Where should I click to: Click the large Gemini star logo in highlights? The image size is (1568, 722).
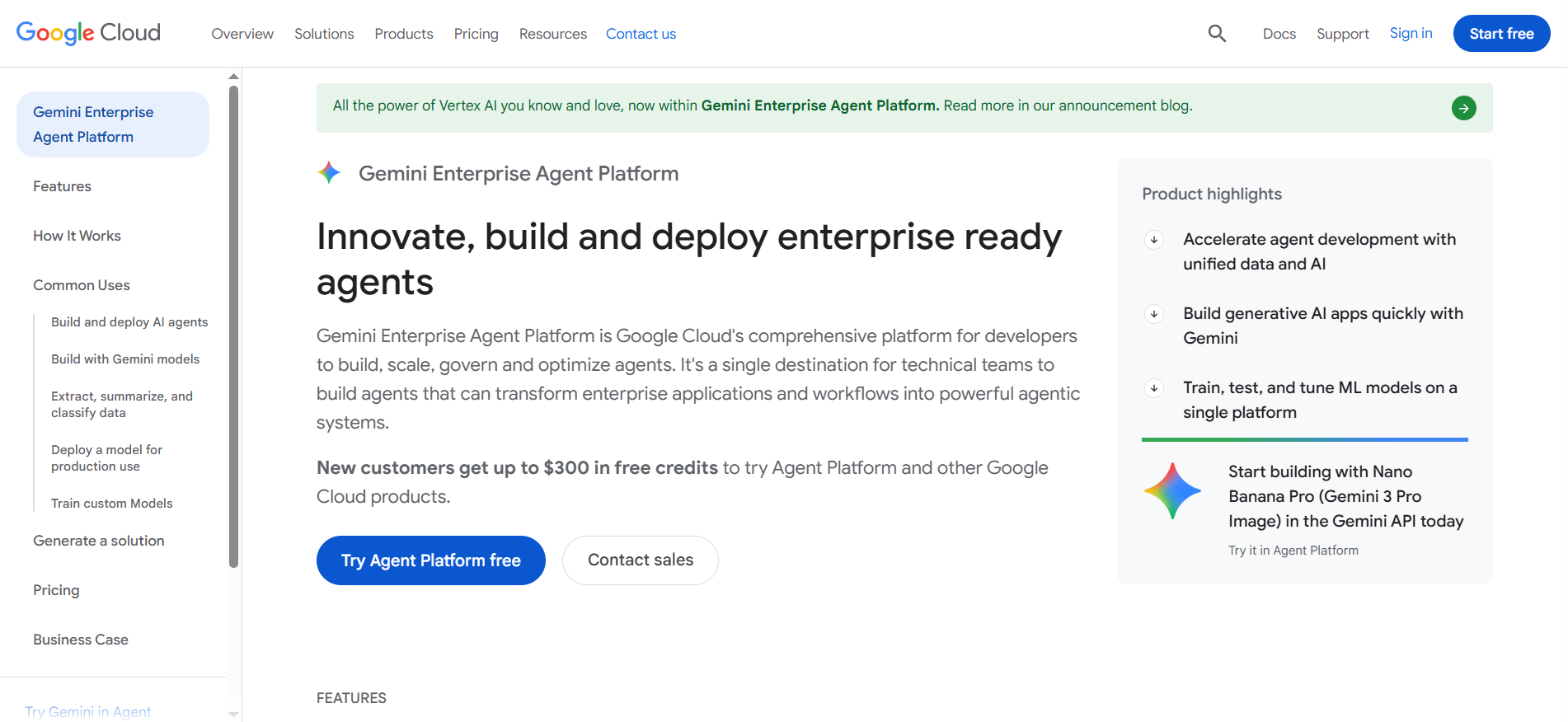coord(1172,491)
